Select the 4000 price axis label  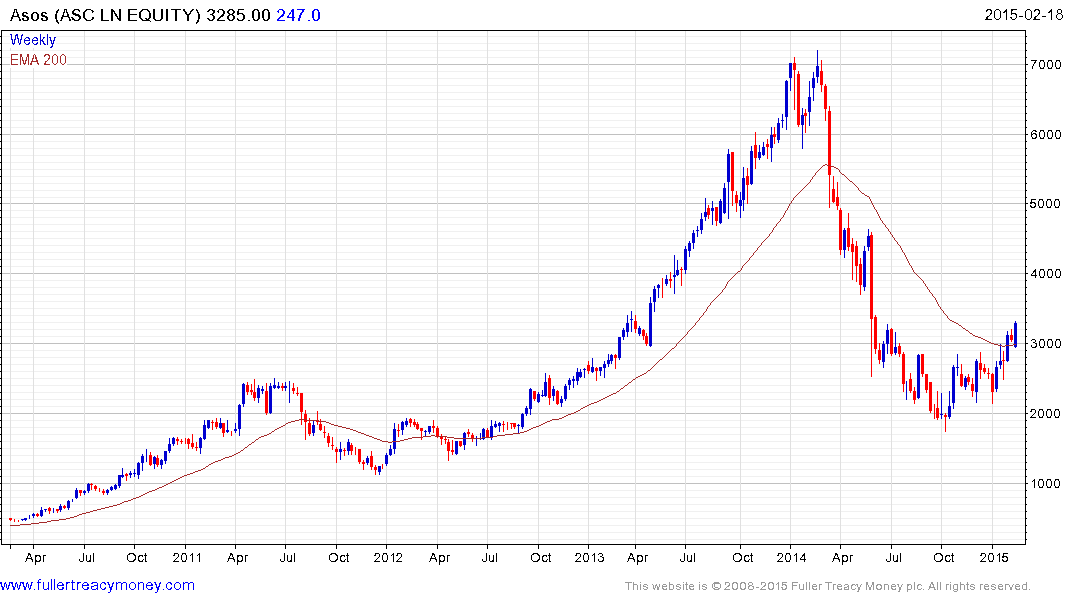[x=1046, y=274]
